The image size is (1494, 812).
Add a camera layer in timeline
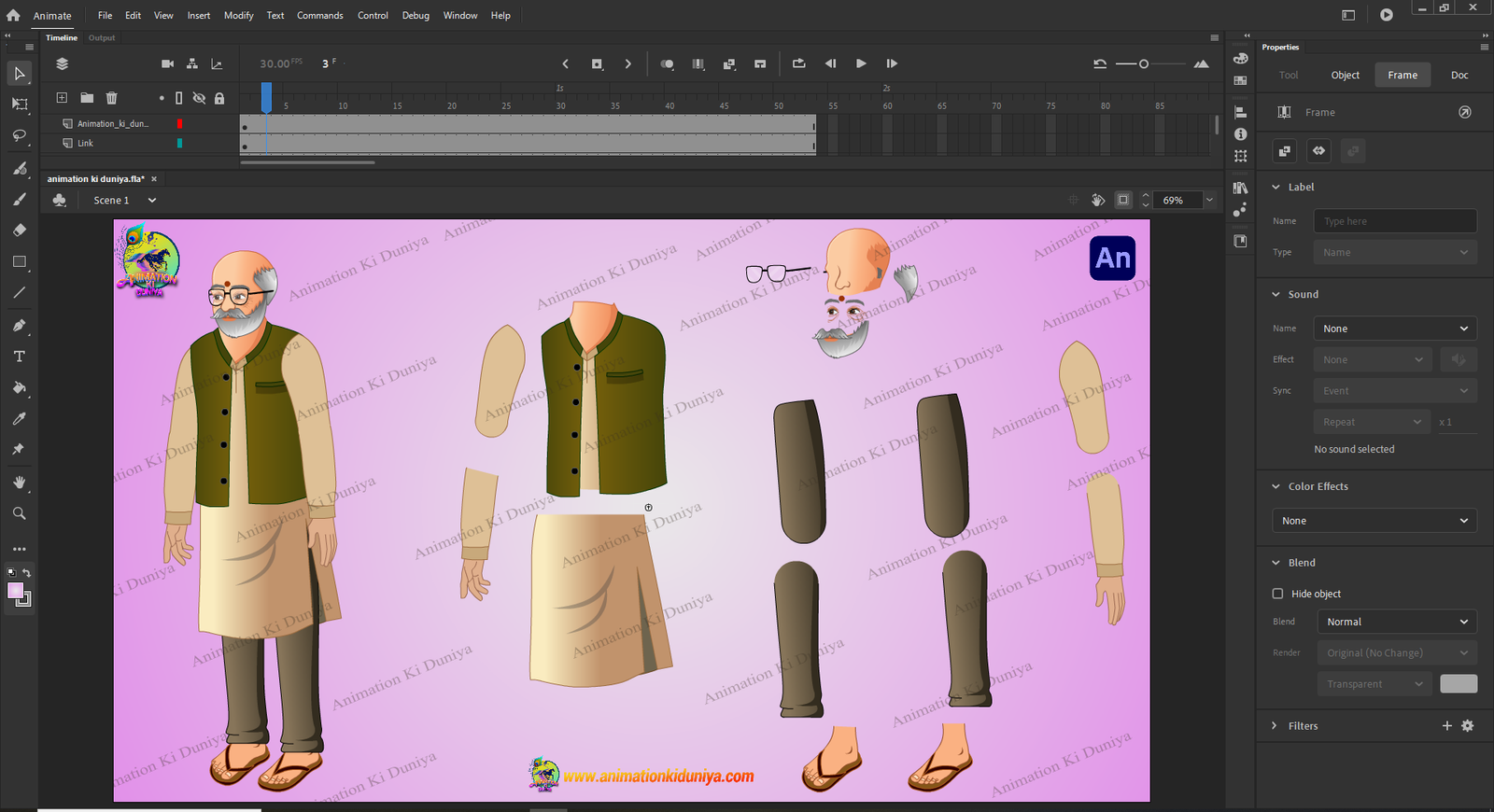point(167,63)
